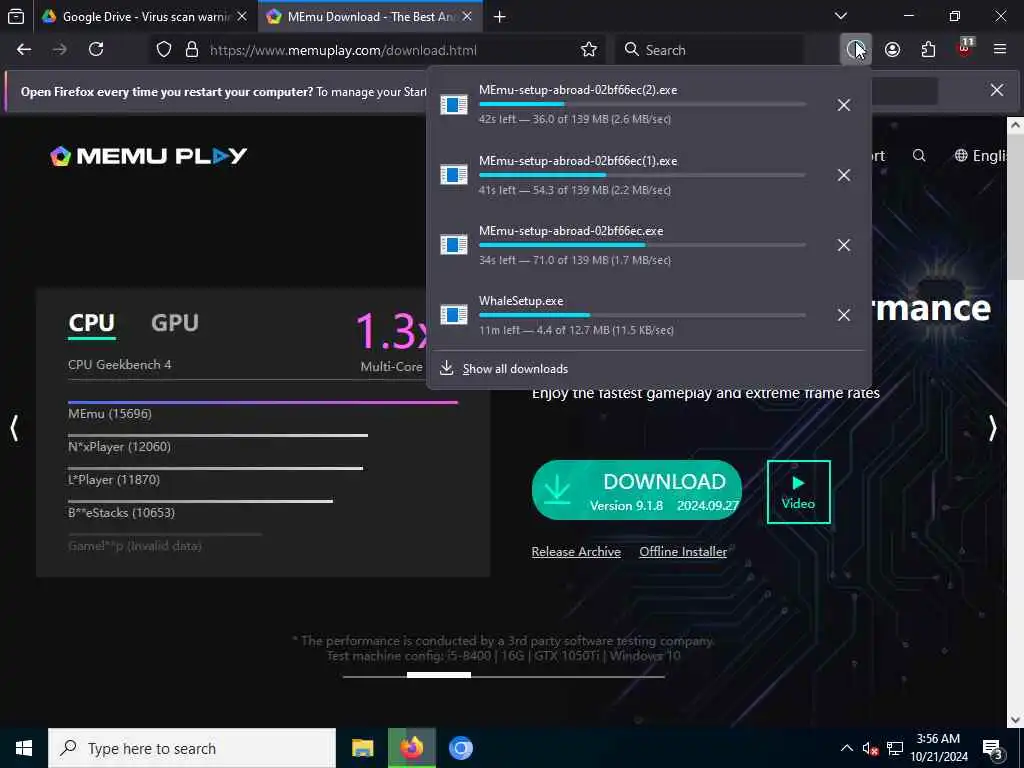1024x768 pixels.
Task: Go to next carousel slide arrow
Action: (x=992, y=428)
